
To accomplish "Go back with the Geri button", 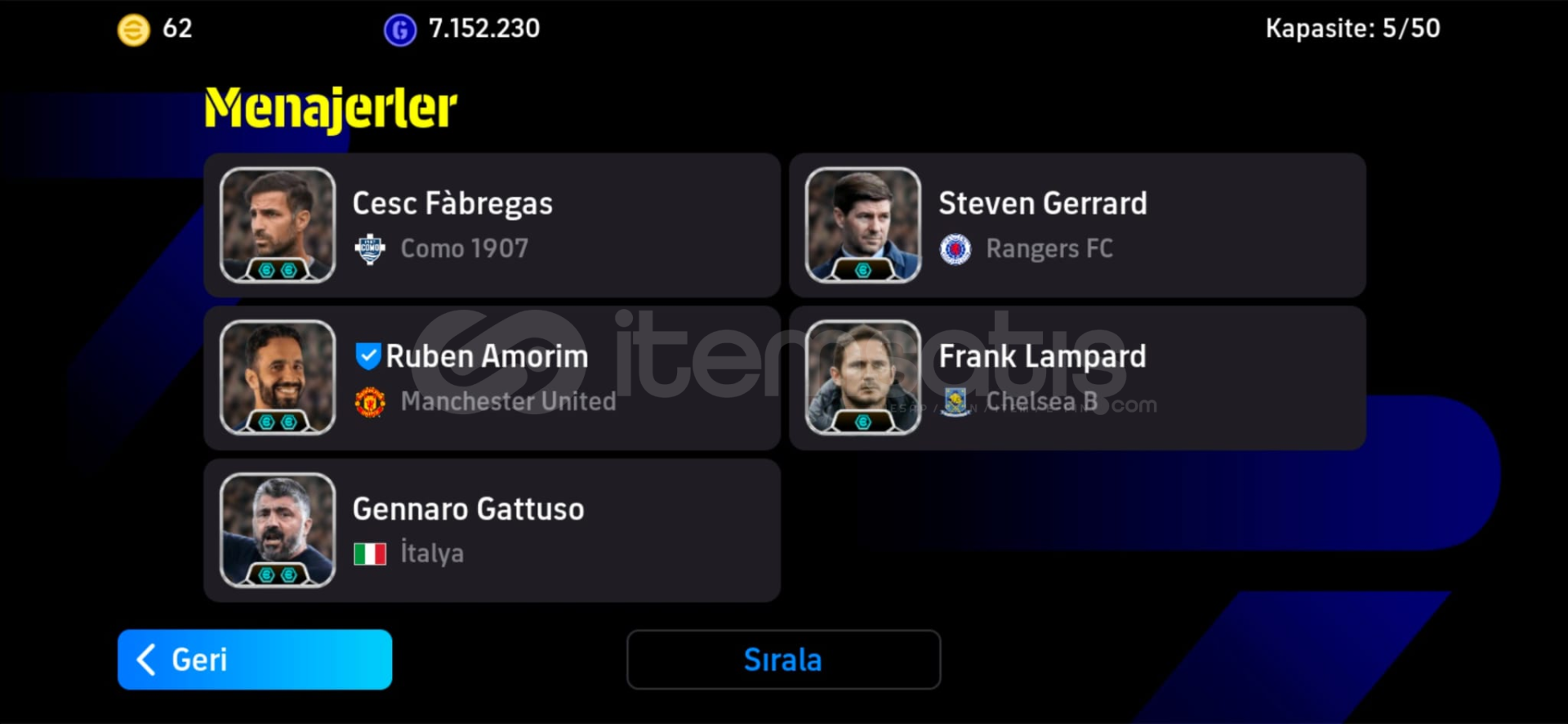I will coord(255,659).
